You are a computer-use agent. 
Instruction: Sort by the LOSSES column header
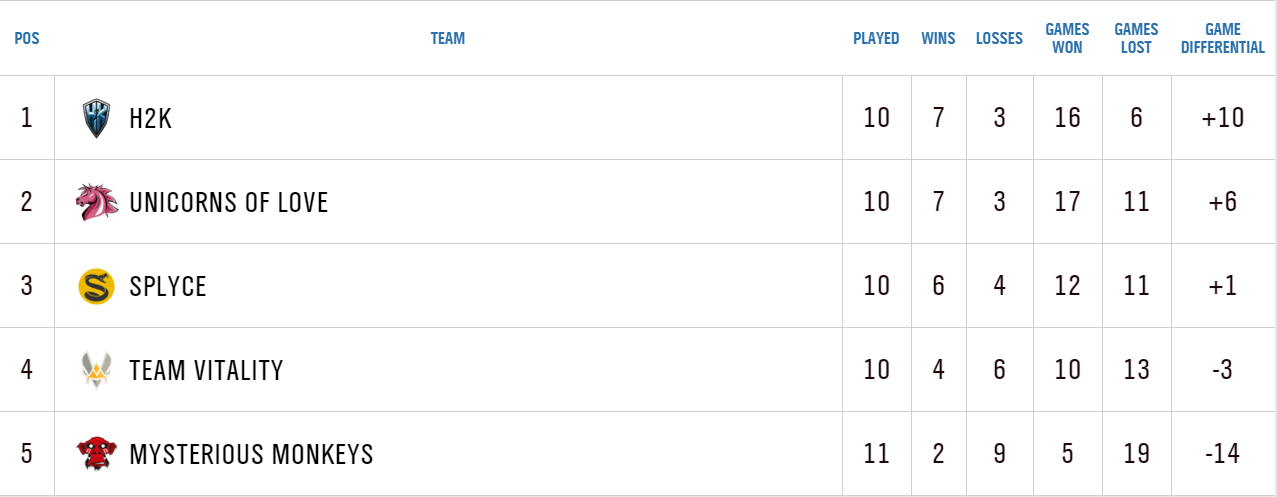pos(999,39)
